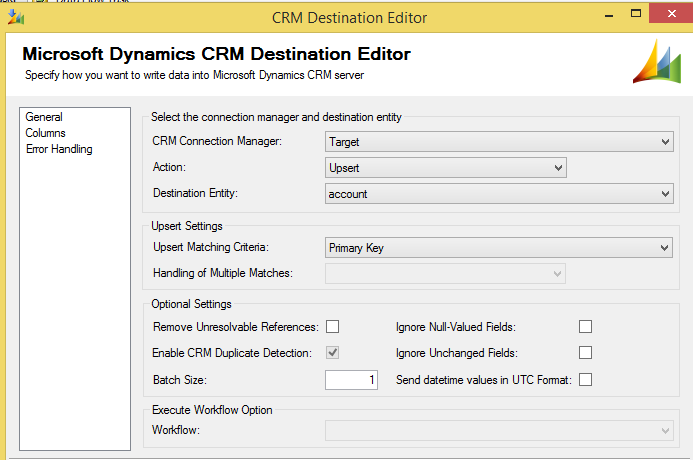Expand the Upsert Matching Criteria dropdown

[499, 247]
